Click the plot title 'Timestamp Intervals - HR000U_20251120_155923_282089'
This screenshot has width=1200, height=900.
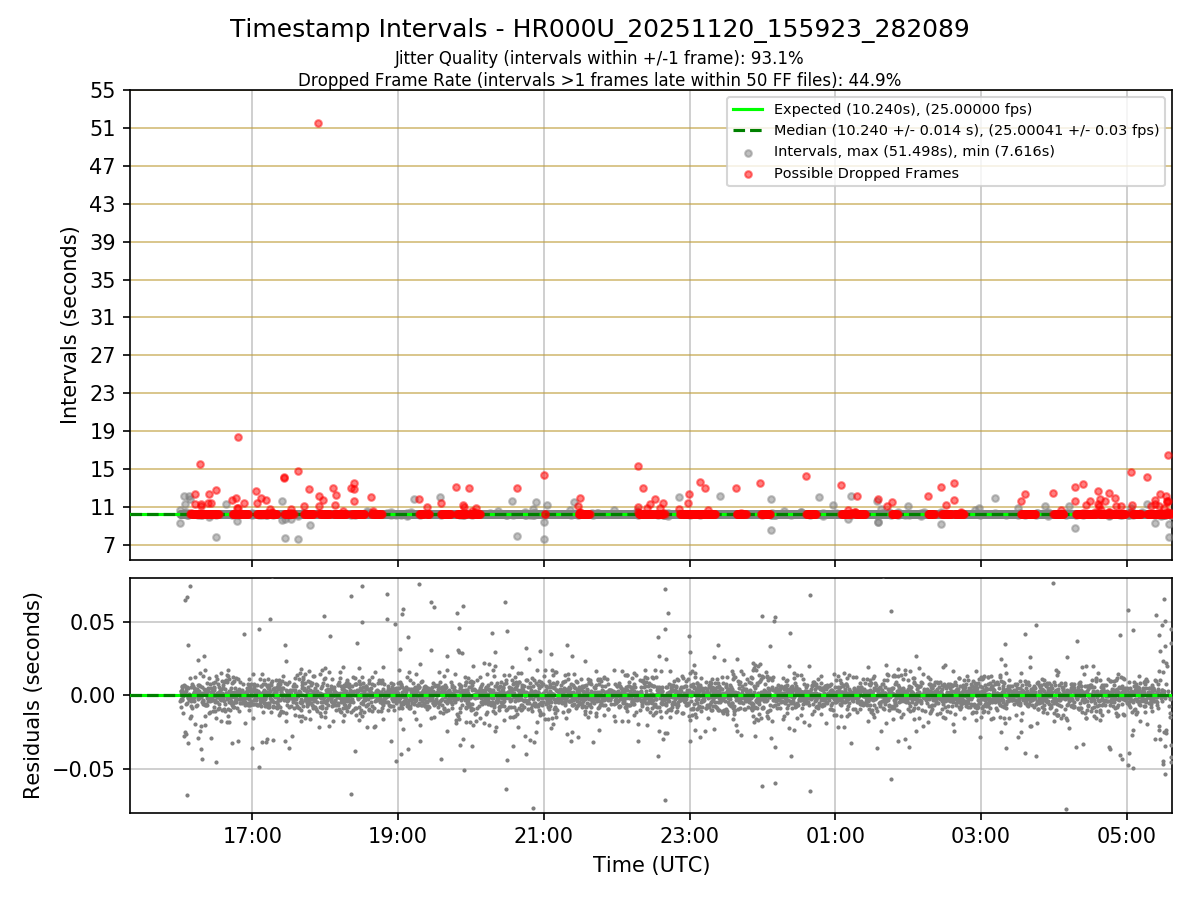pos(600,29)
